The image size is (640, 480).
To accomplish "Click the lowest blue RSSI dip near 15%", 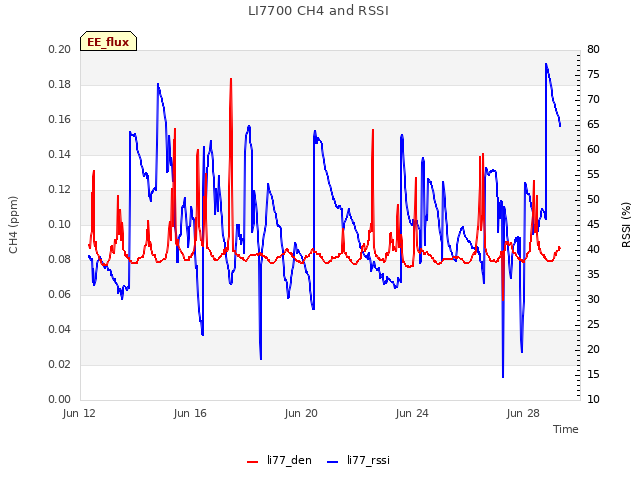I will [503, 376].
